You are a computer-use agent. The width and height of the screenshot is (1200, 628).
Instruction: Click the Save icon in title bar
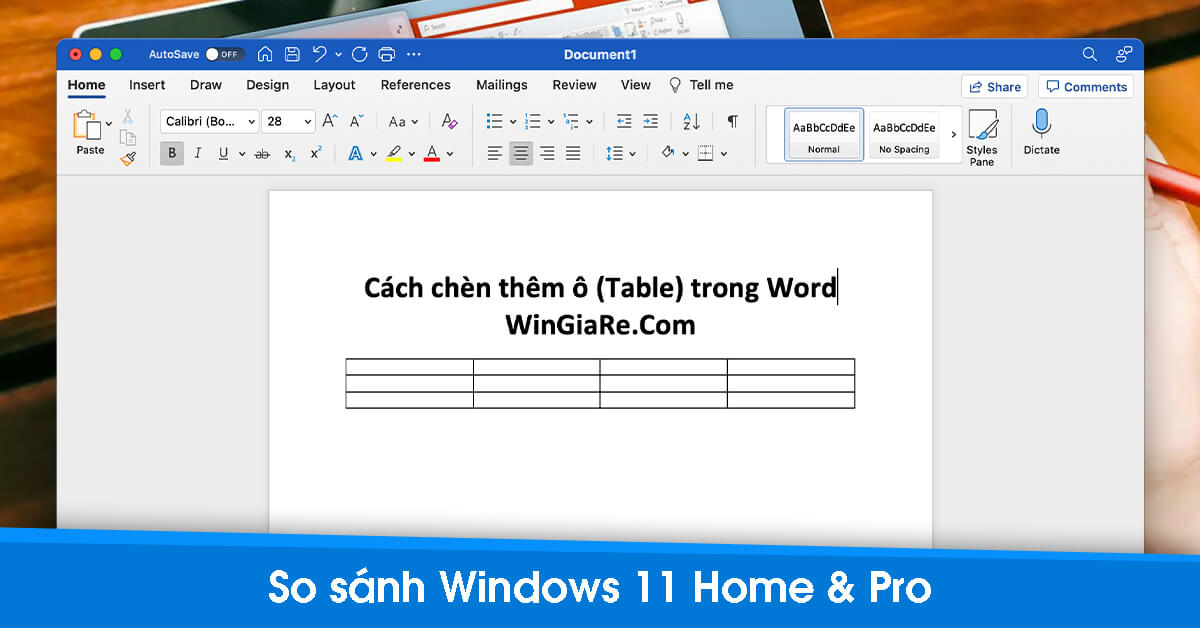292,54
